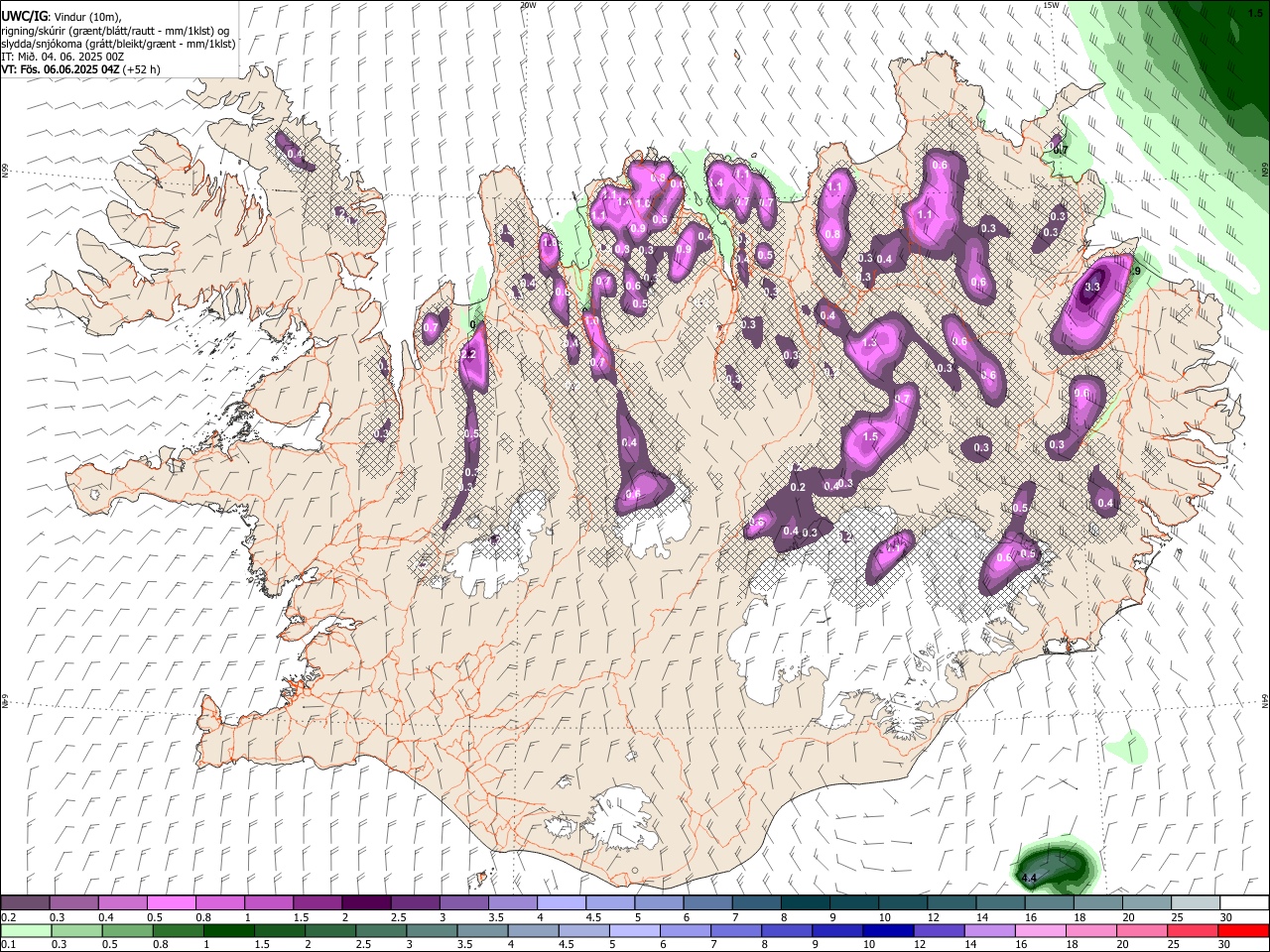This screenshot has width=1270, height=952.
Task: Pick the top-row lavender swatch between 4 and 4.5
Action: pyautogui.click(x=562, y=903)
